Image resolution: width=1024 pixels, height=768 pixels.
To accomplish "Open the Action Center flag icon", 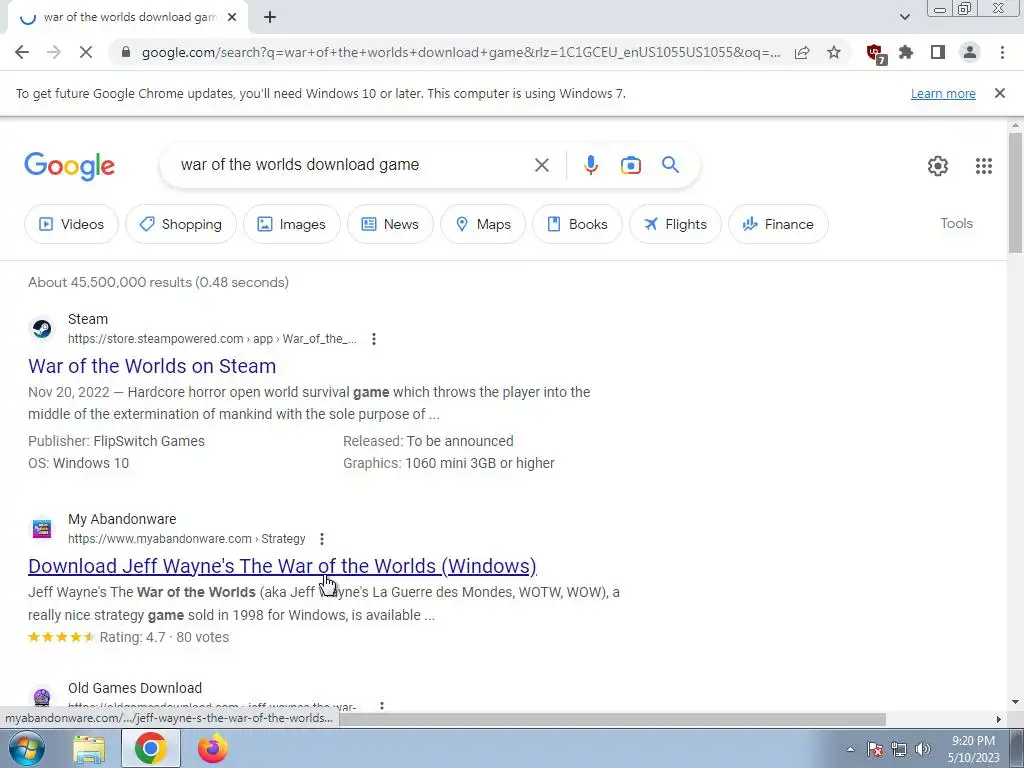I will tap(875, 749).
